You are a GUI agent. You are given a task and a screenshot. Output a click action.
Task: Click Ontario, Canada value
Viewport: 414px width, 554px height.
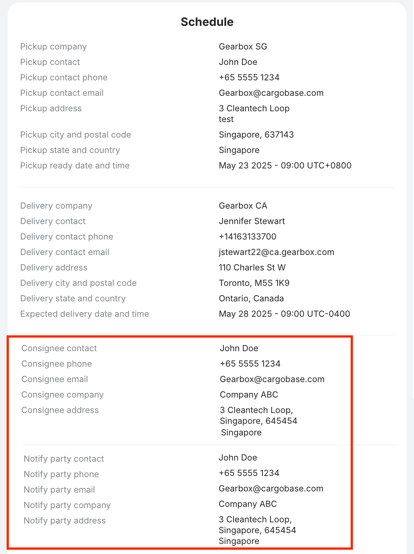point(251,299)
